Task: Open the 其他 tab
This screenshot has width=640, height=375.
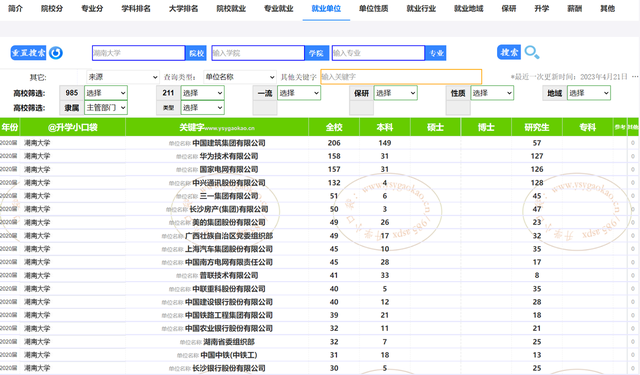Action: tap(608, 8)
